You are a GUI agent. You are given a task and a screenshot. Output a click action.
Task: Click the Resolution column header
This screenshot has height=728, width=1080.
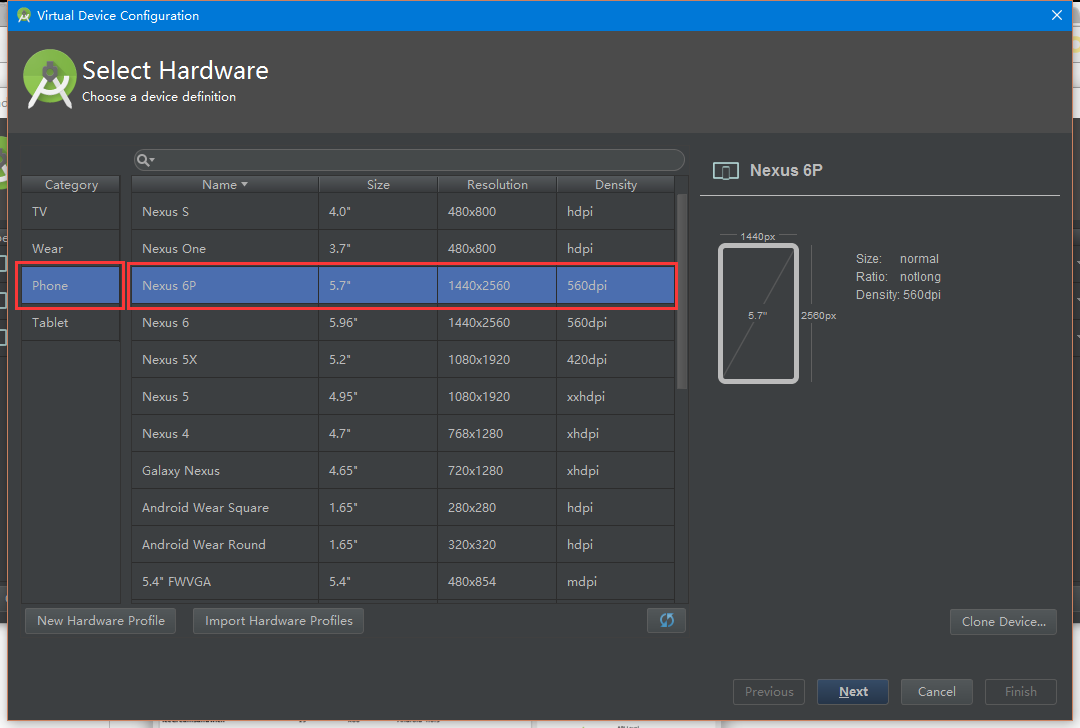point(497,184)
